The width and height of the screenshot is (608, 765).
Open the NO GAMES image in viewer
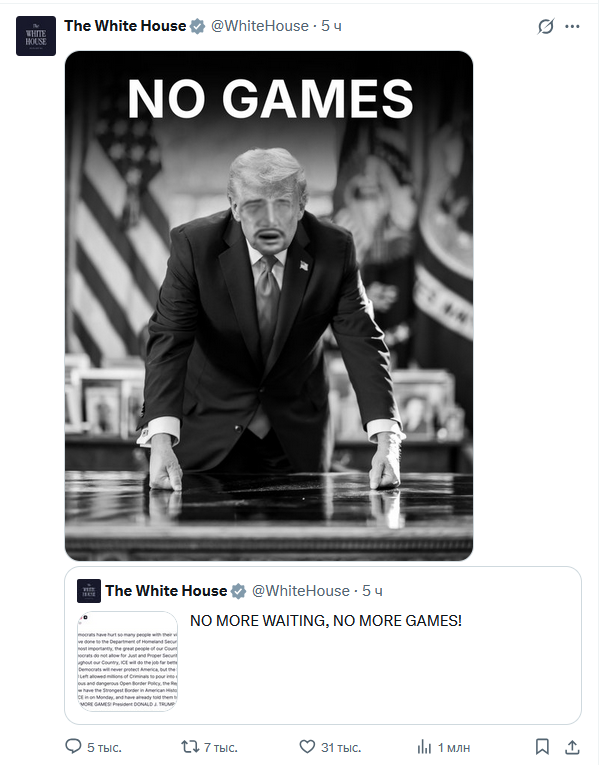[269, 305]
